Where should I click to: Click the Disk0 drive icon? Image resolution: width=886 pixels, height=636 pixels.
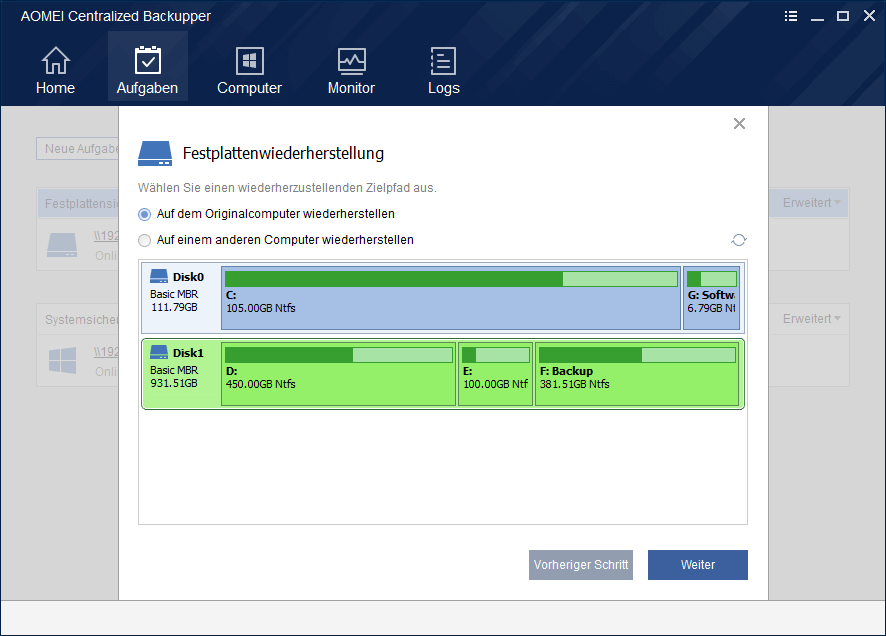pos(159,276)
